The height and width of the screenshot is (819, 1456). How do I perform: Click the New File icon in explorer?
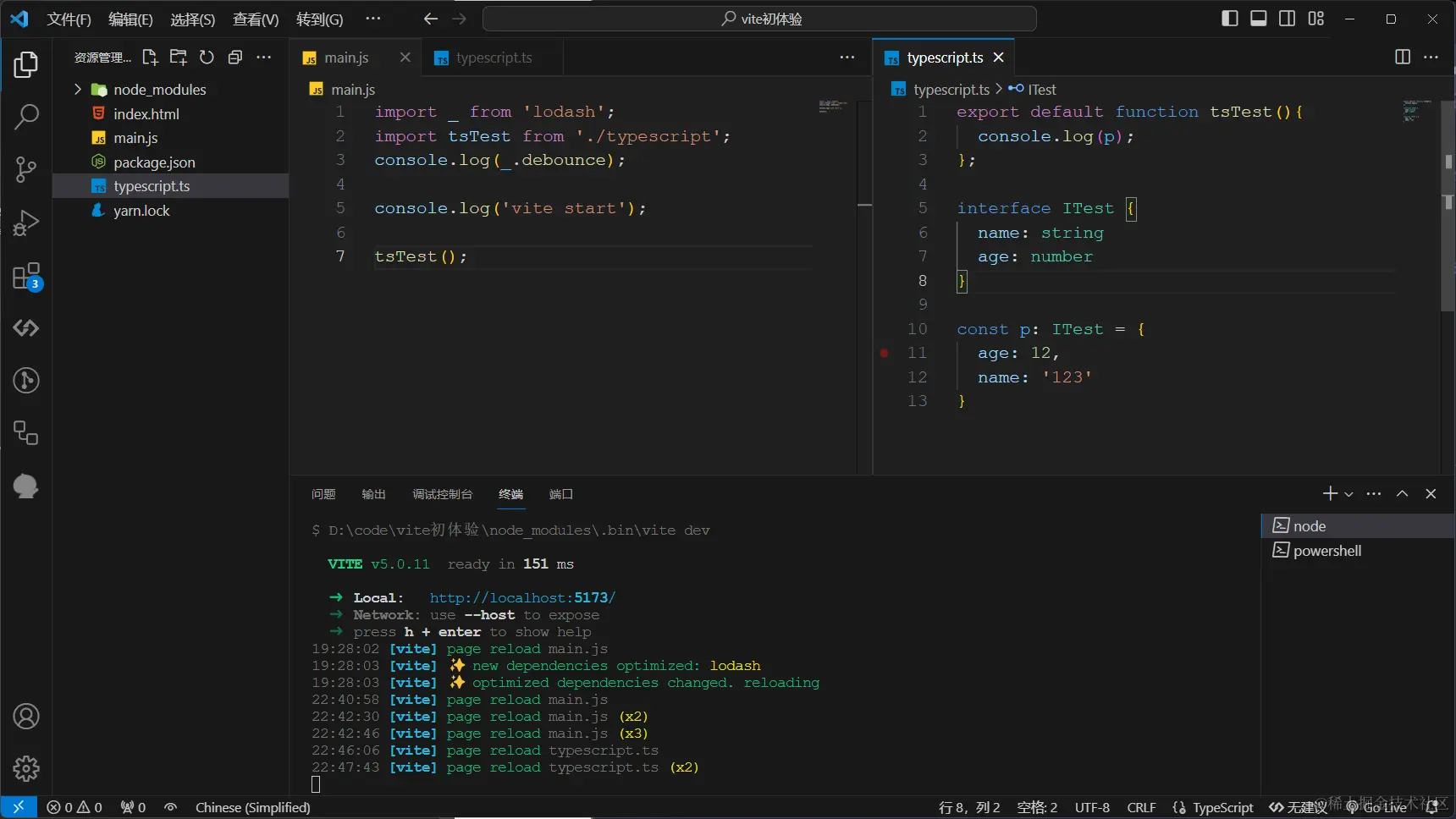pyautogui.click(x=150, y=58)
